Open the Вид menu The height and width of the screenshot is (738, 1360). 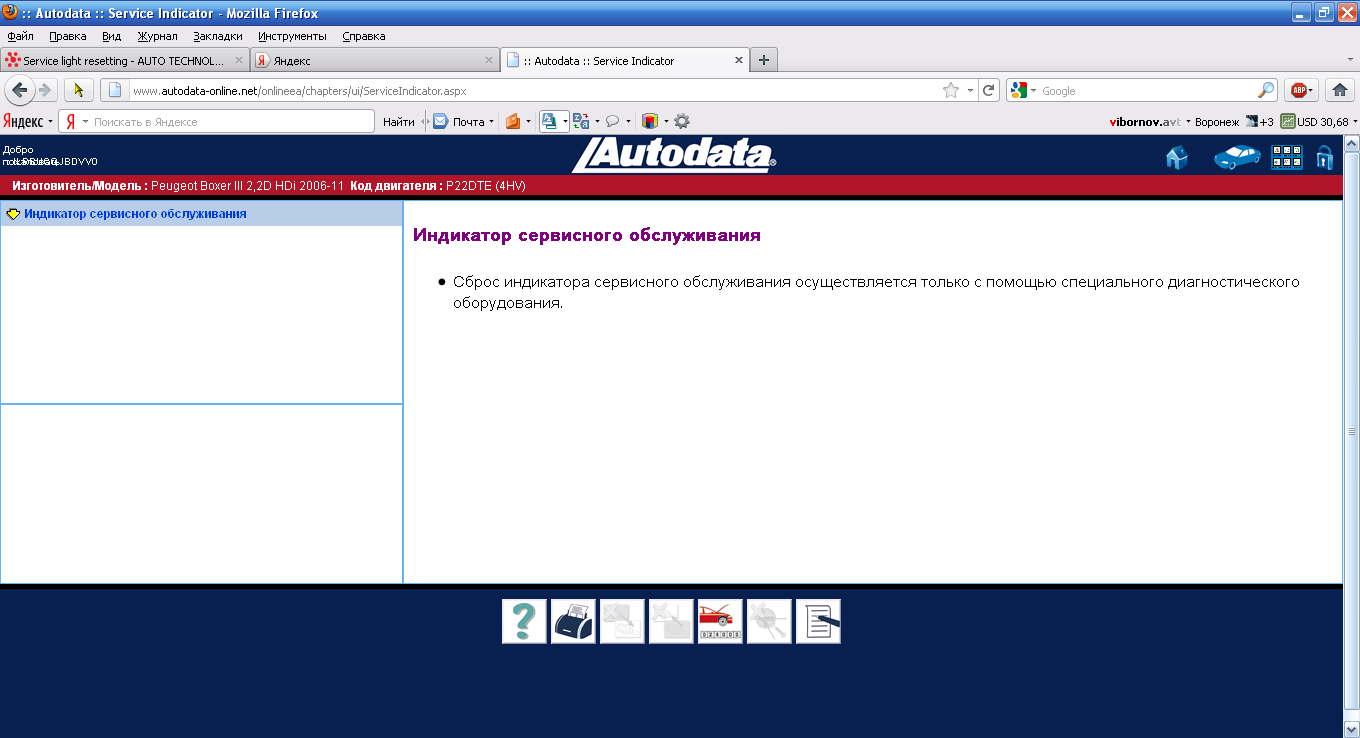coord(112,36)
